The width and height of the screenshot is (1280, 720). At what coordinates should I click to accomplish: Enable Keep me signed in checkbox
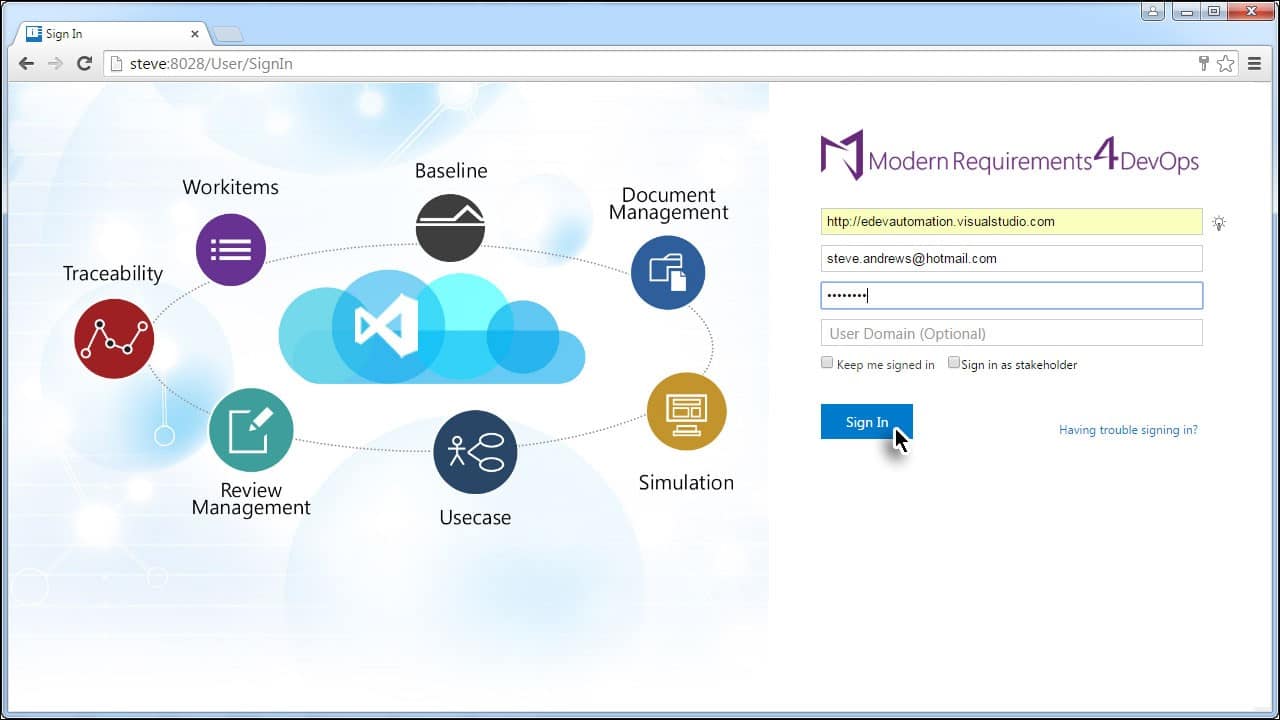[x=827, y=363]
